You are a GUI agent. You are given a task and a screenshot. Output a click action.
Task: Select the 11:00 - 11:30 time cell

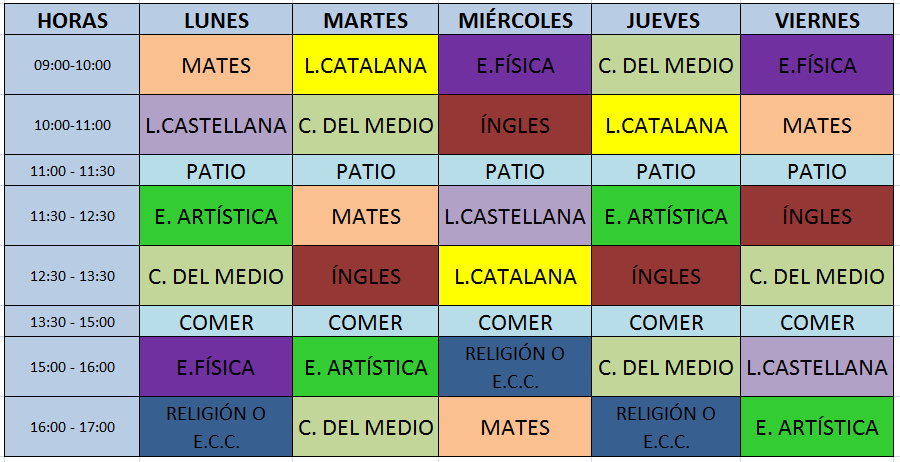pyautogui.click(x=72, y=170)
